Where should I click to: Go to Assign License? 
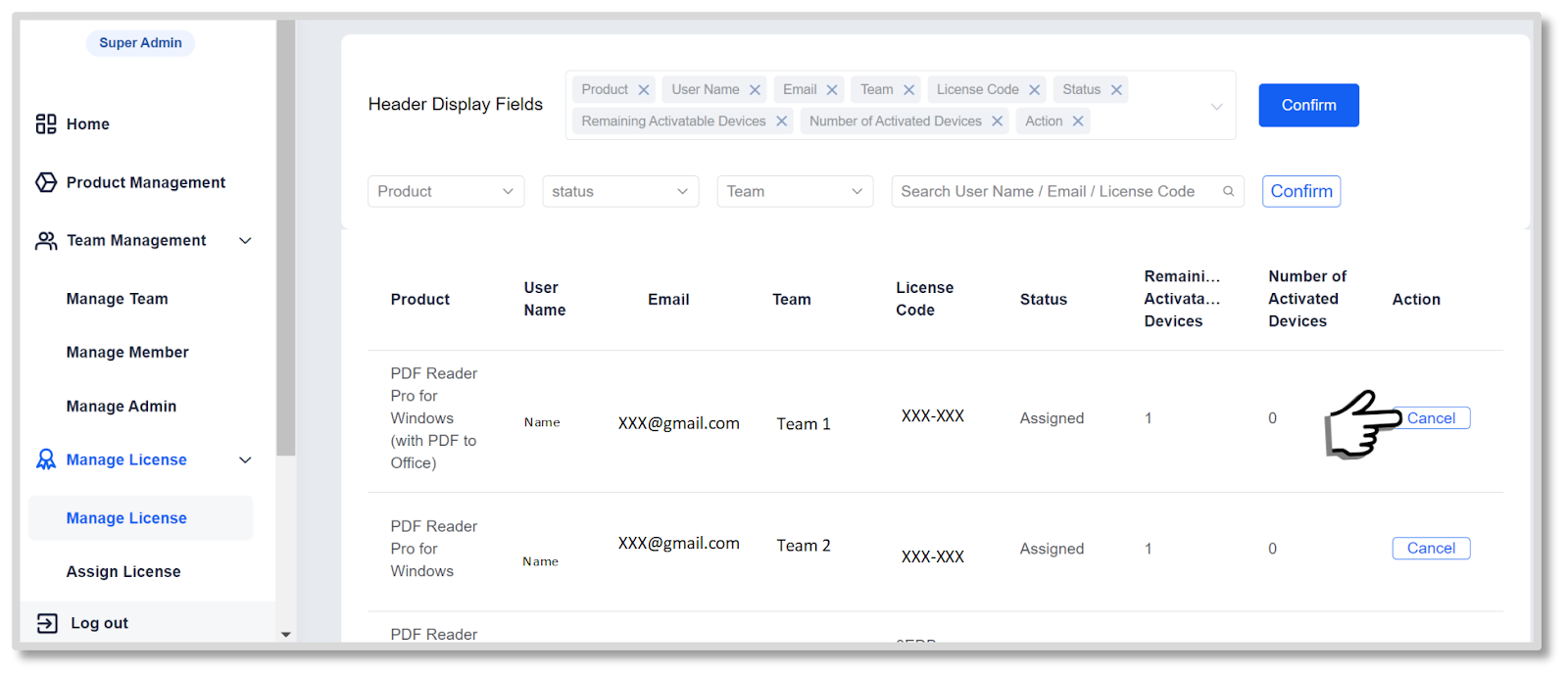coord(123,572)
